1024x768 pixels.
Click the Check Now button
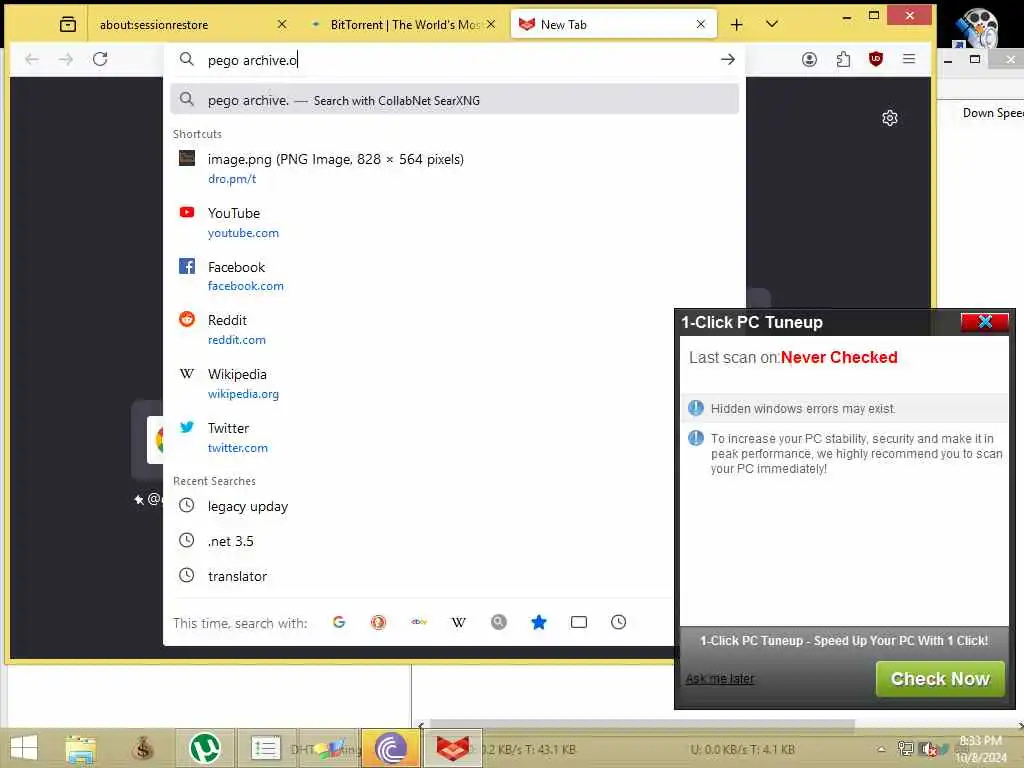coord(940,679)
